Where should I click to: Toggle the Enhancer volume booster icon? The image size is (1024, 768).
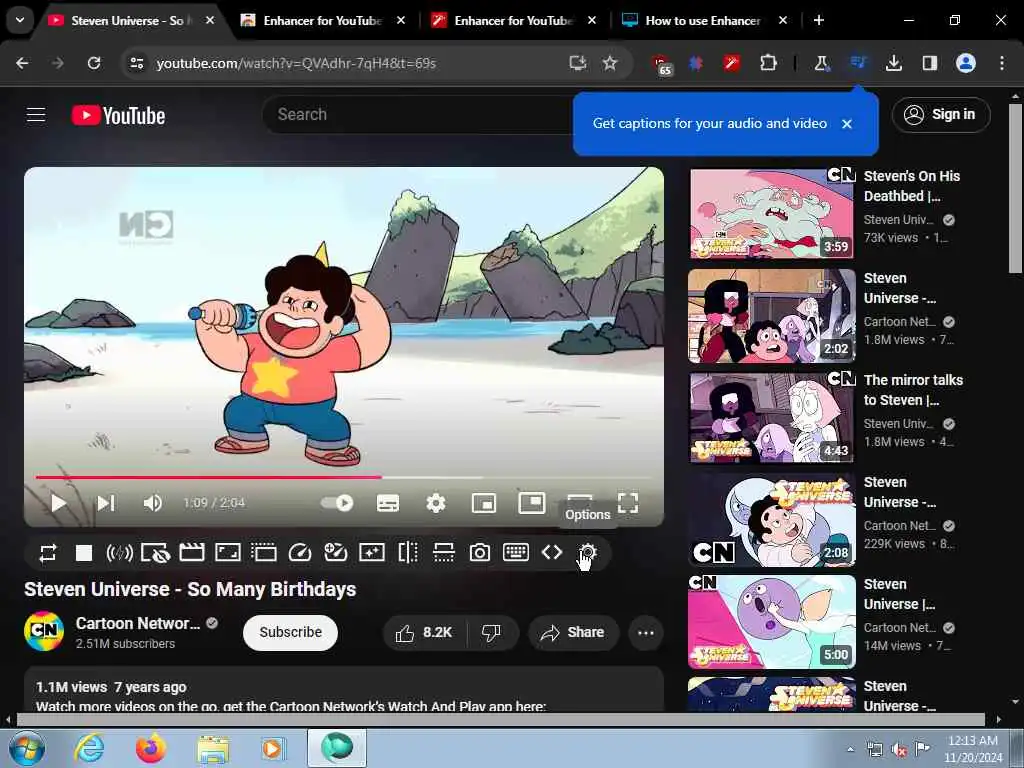[120, 553]
